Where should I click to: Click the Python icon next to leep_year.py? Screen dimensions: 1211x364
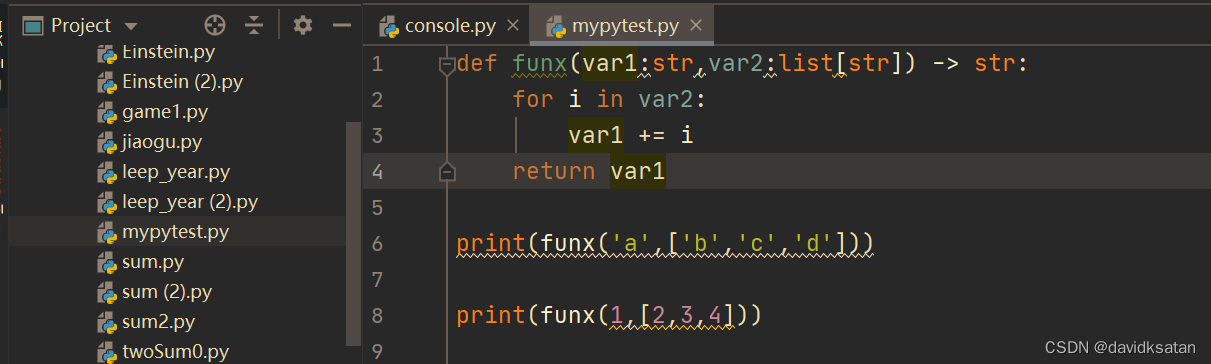(x=107, y=172)
